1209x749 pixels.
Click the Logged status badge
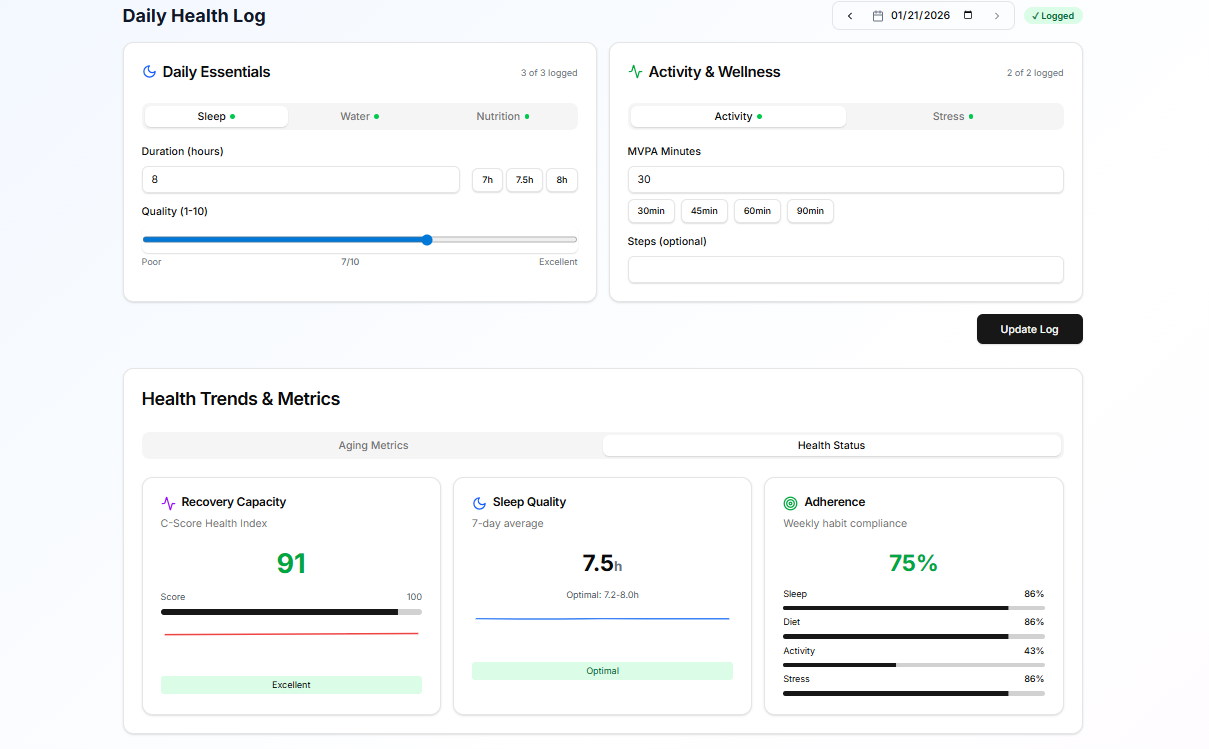pos(1053,16)
